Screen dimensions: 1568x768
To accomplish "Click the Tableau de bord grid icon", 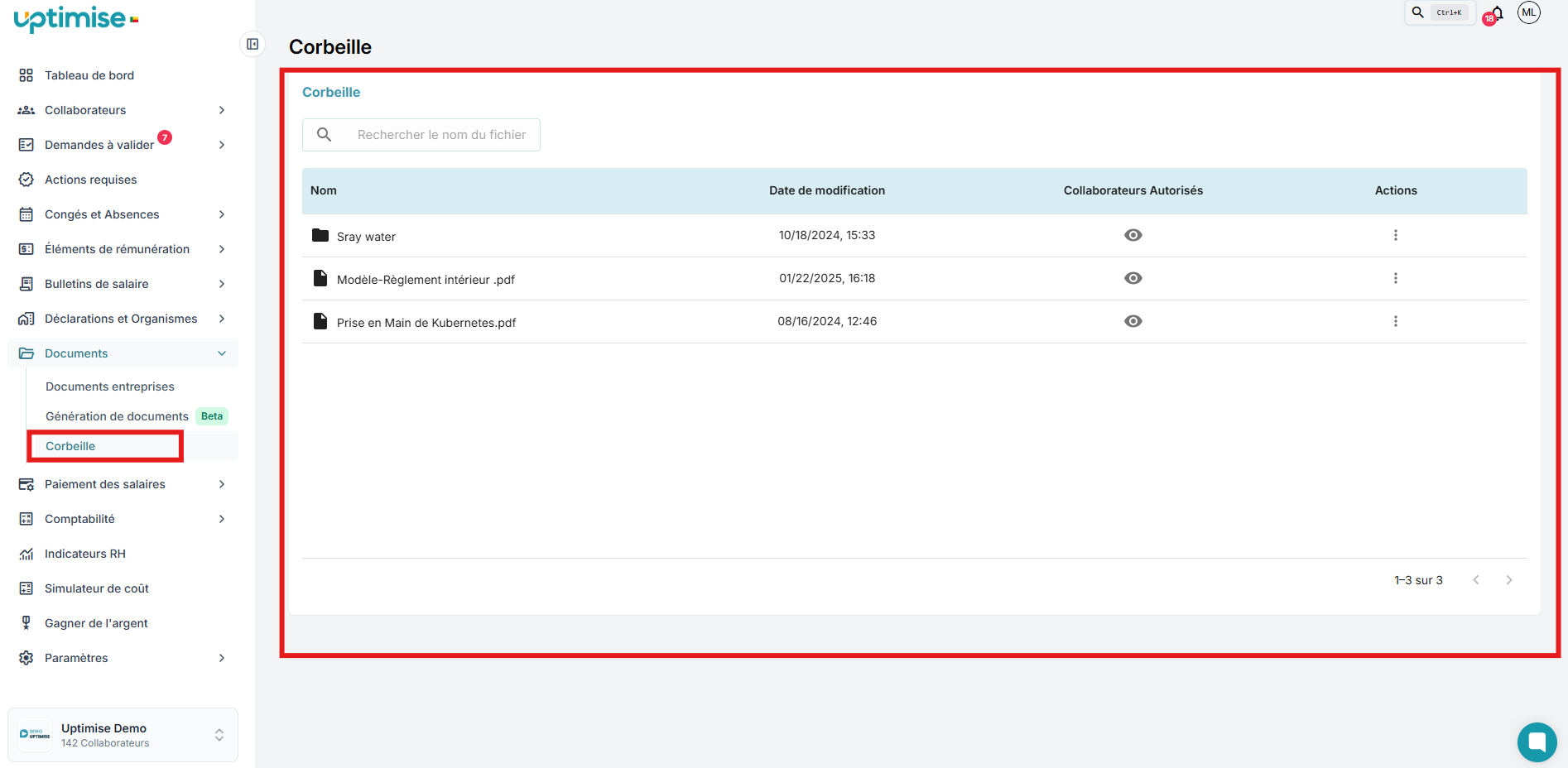I will 26,75.
